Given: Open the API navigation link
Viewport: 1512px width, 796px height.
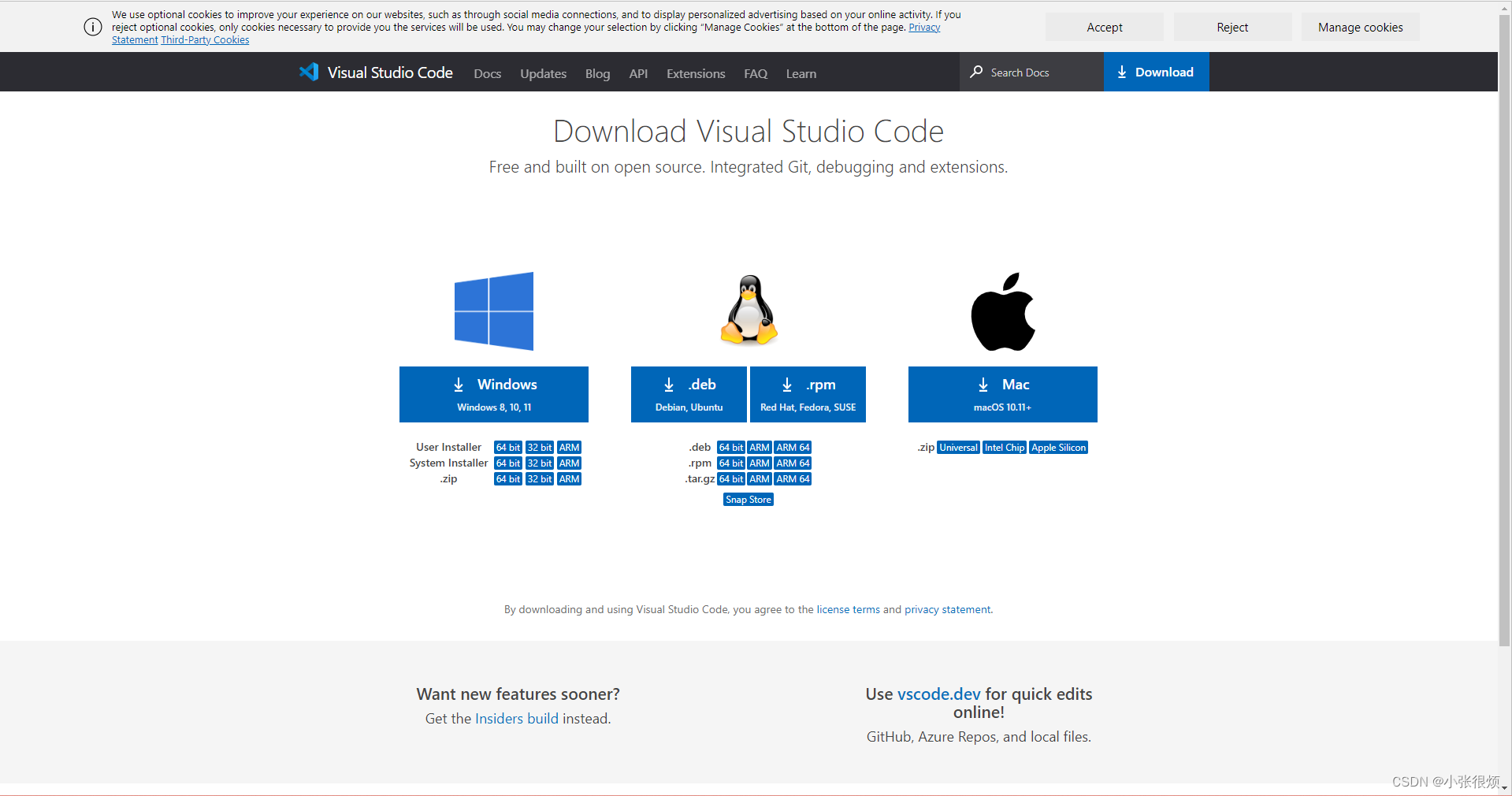Looking at the screenshot, I should tap(638, 73).
